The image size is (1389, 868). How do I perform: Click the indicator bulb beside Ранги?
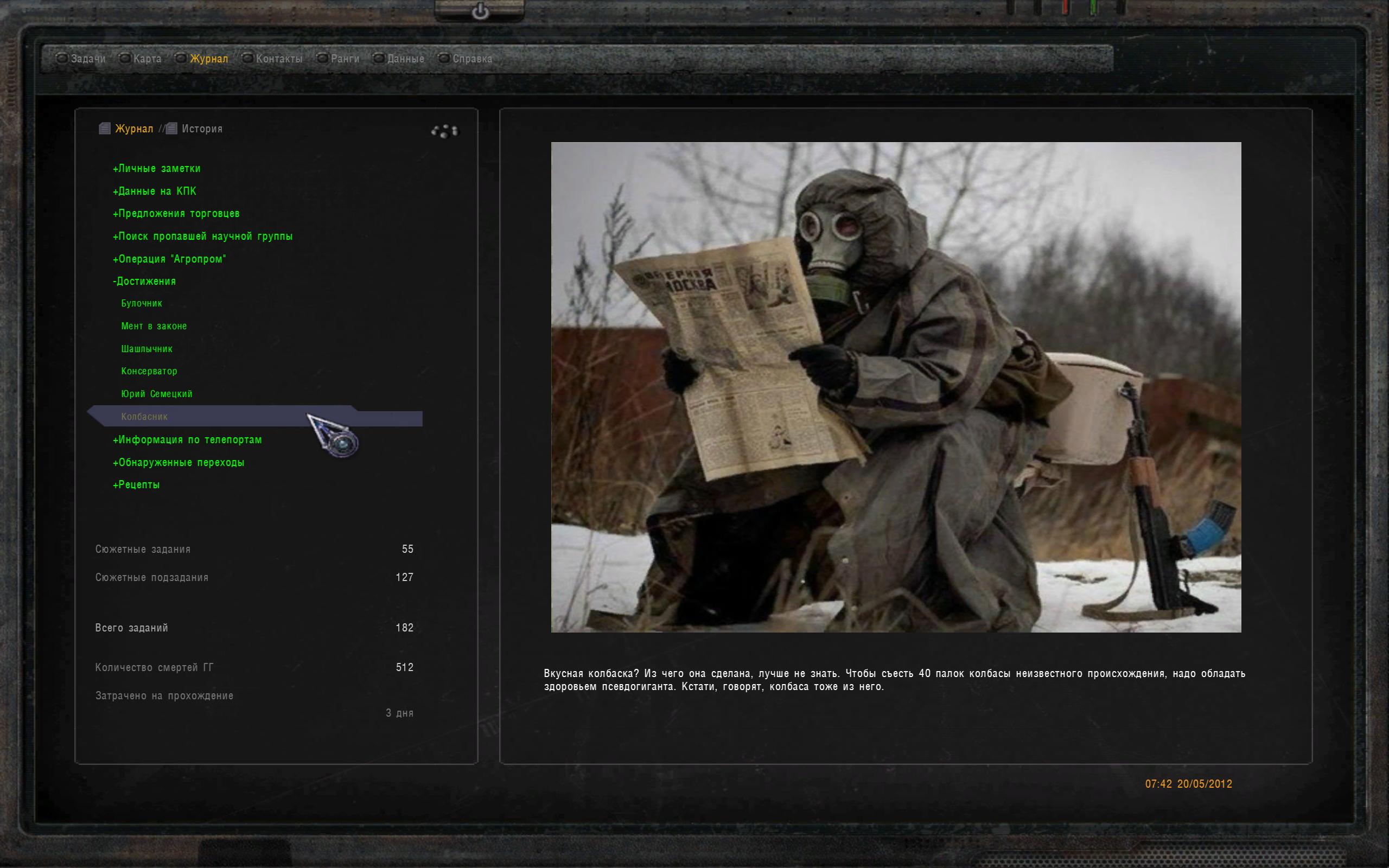click(322, 58)
